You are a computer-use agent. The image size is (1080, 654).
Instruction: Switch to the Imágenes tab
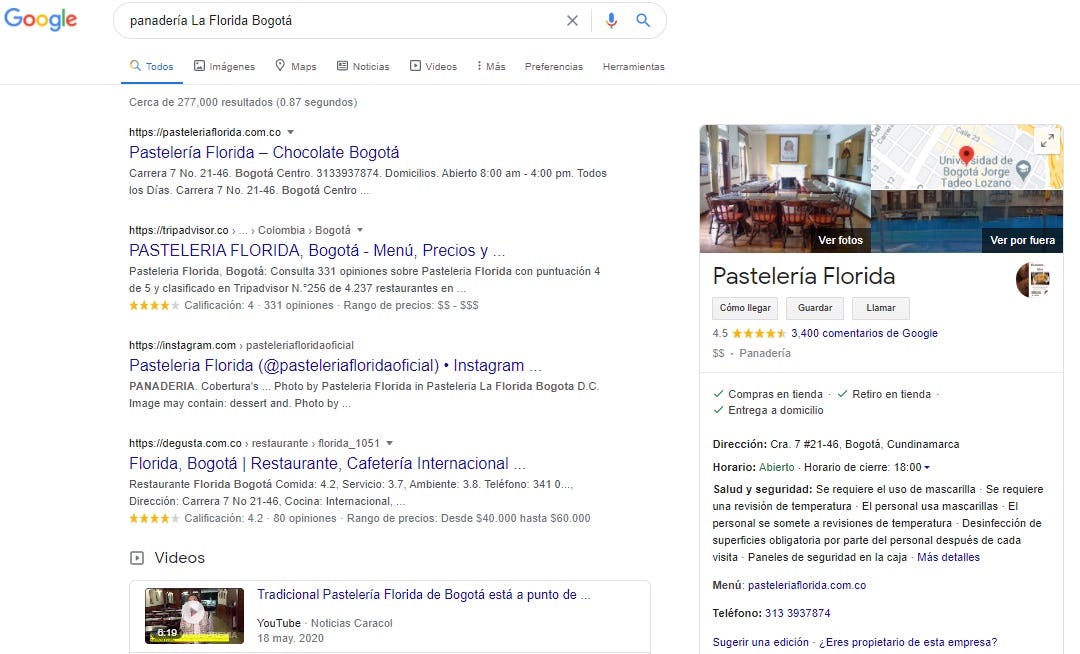(x=224, y=67)
